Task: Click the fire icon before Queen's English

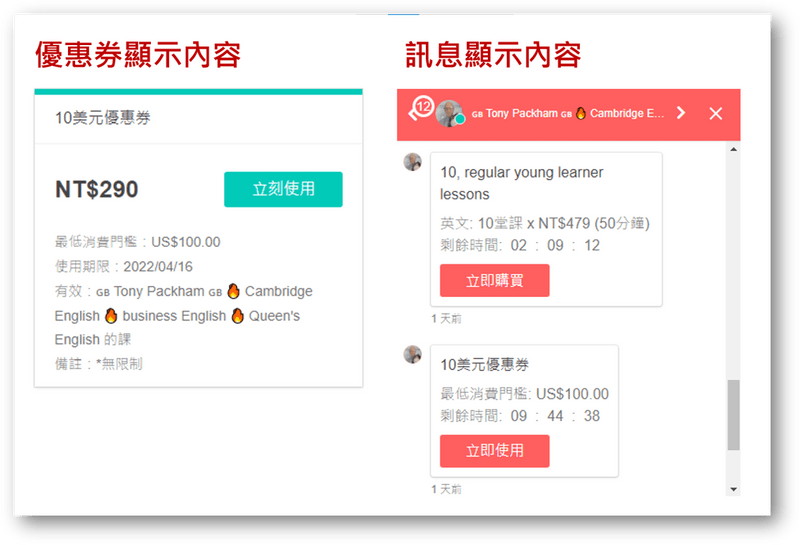Action: 237,316
